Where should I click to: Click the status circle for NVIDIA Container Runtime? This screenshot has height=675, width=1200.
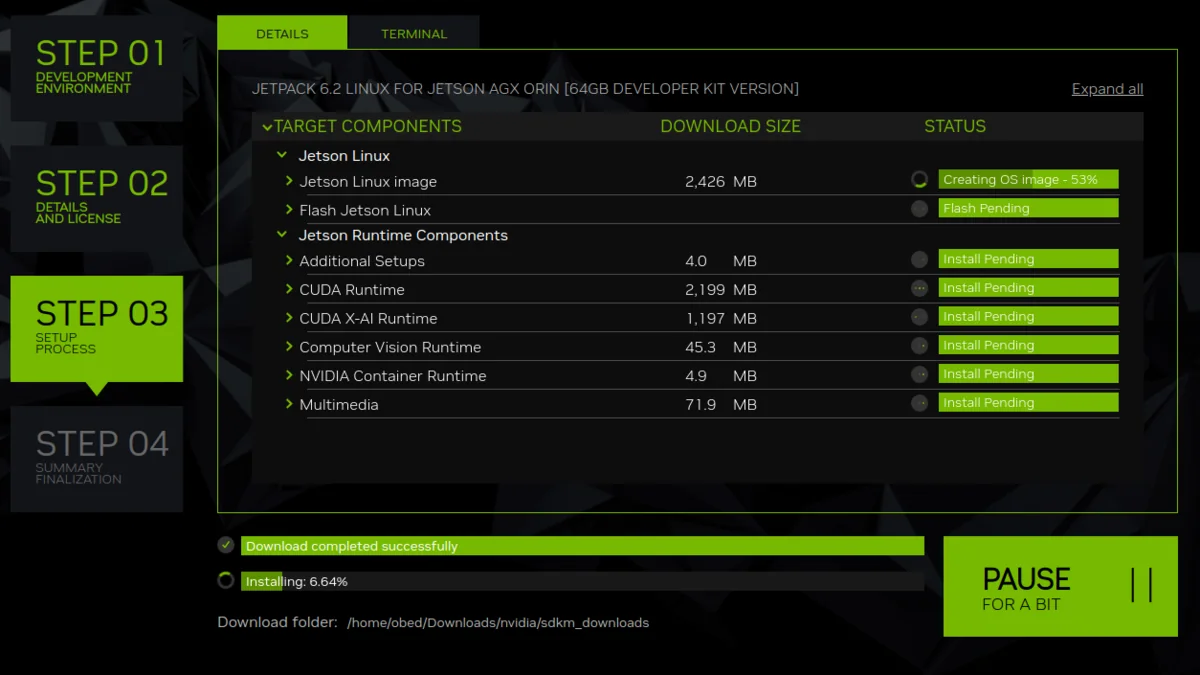pyautogui.click(x=920, y=374)
